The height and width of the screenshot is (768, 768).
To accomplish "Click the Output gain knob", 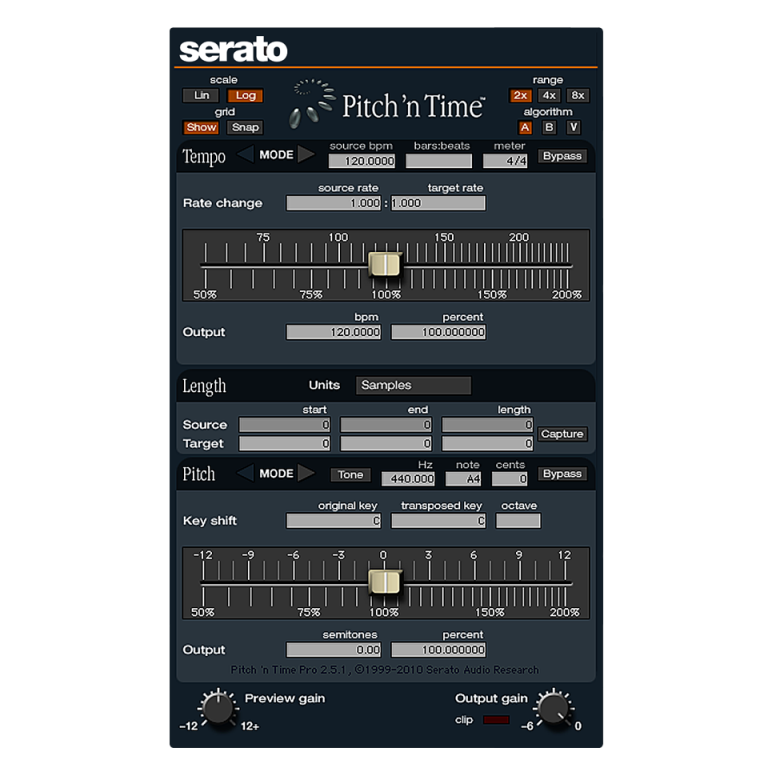I will click(553, 708).
